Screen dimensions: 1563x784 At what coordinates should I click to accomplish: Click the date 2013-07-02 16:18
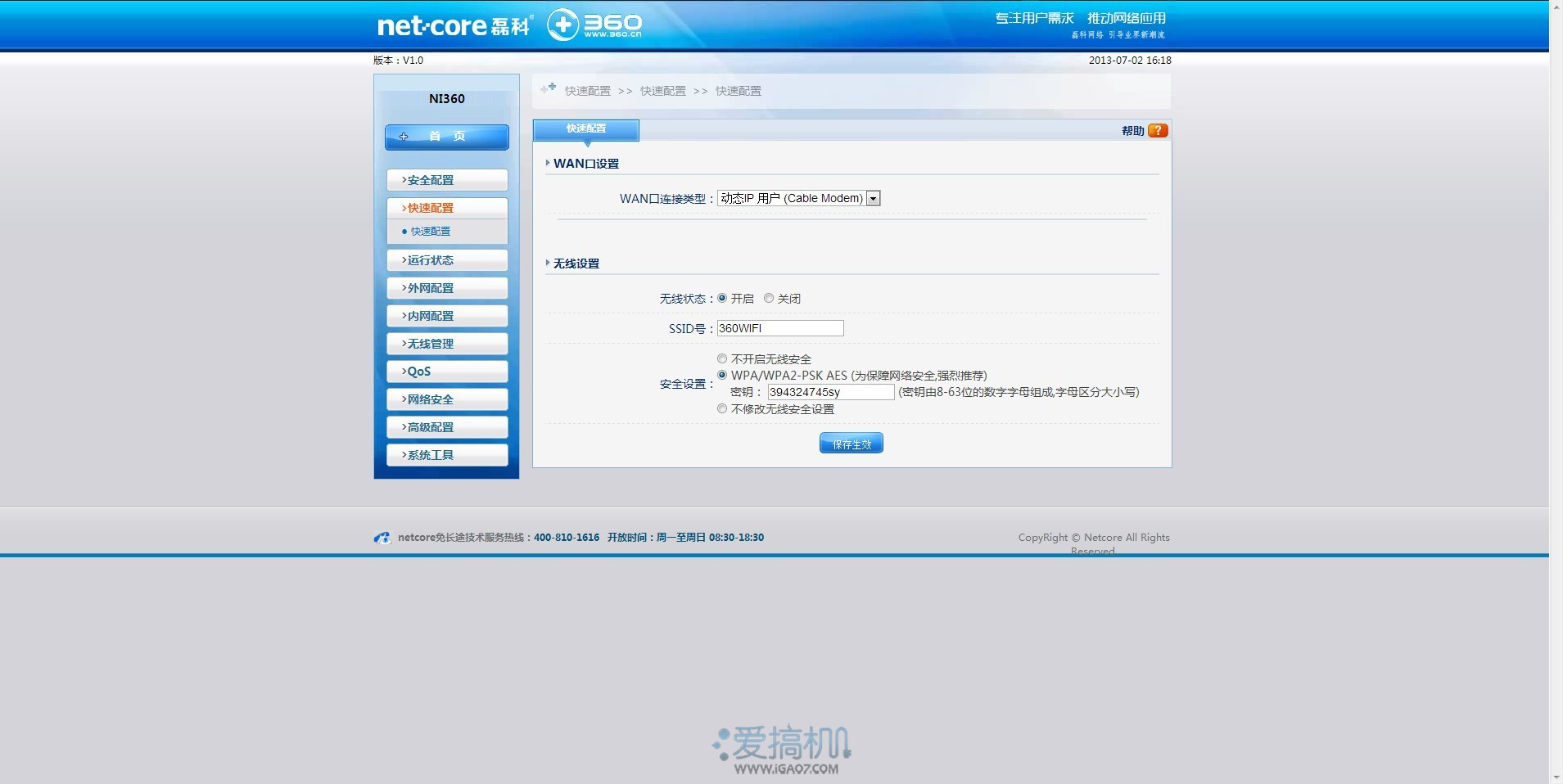(1130, 61)
